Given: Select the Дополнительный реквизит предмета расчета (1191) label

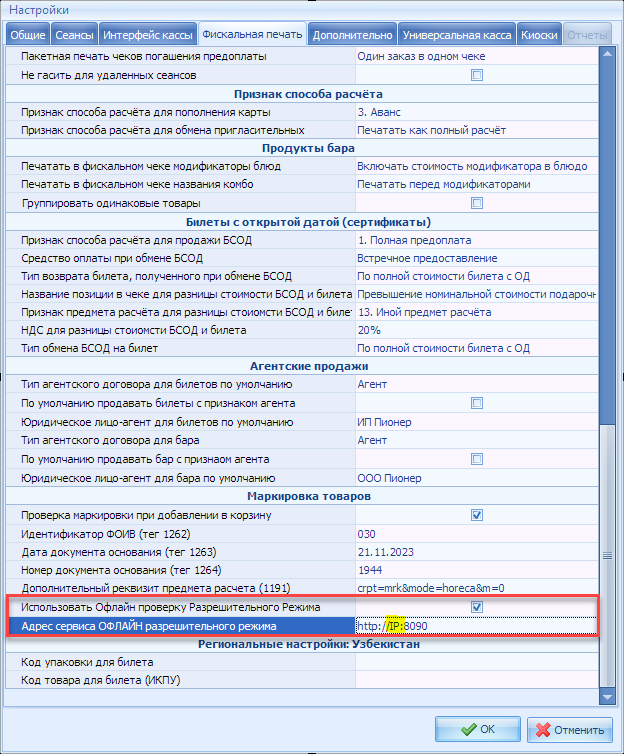Looking at the screenshot, I should (x=156, y=588).
